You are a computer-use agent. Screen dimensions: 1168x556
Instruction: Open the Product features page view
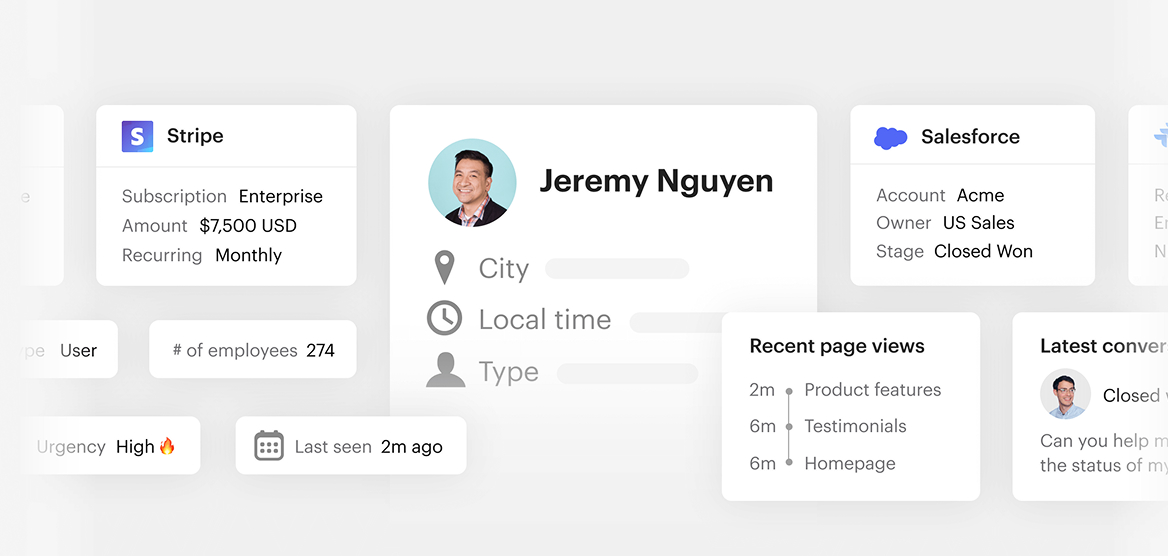(872, 390)
